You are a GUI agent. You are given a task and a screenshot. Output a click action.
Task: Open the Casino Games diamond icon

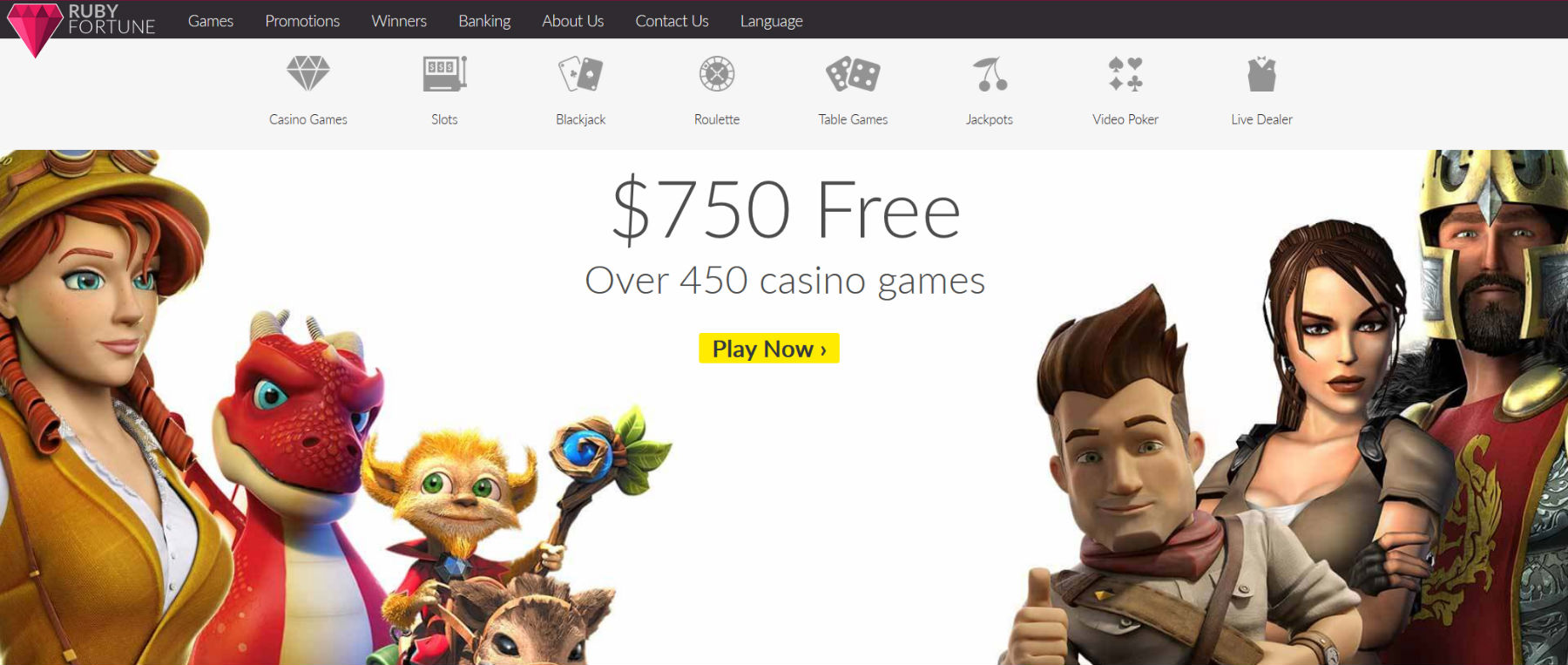pos(308,73)
